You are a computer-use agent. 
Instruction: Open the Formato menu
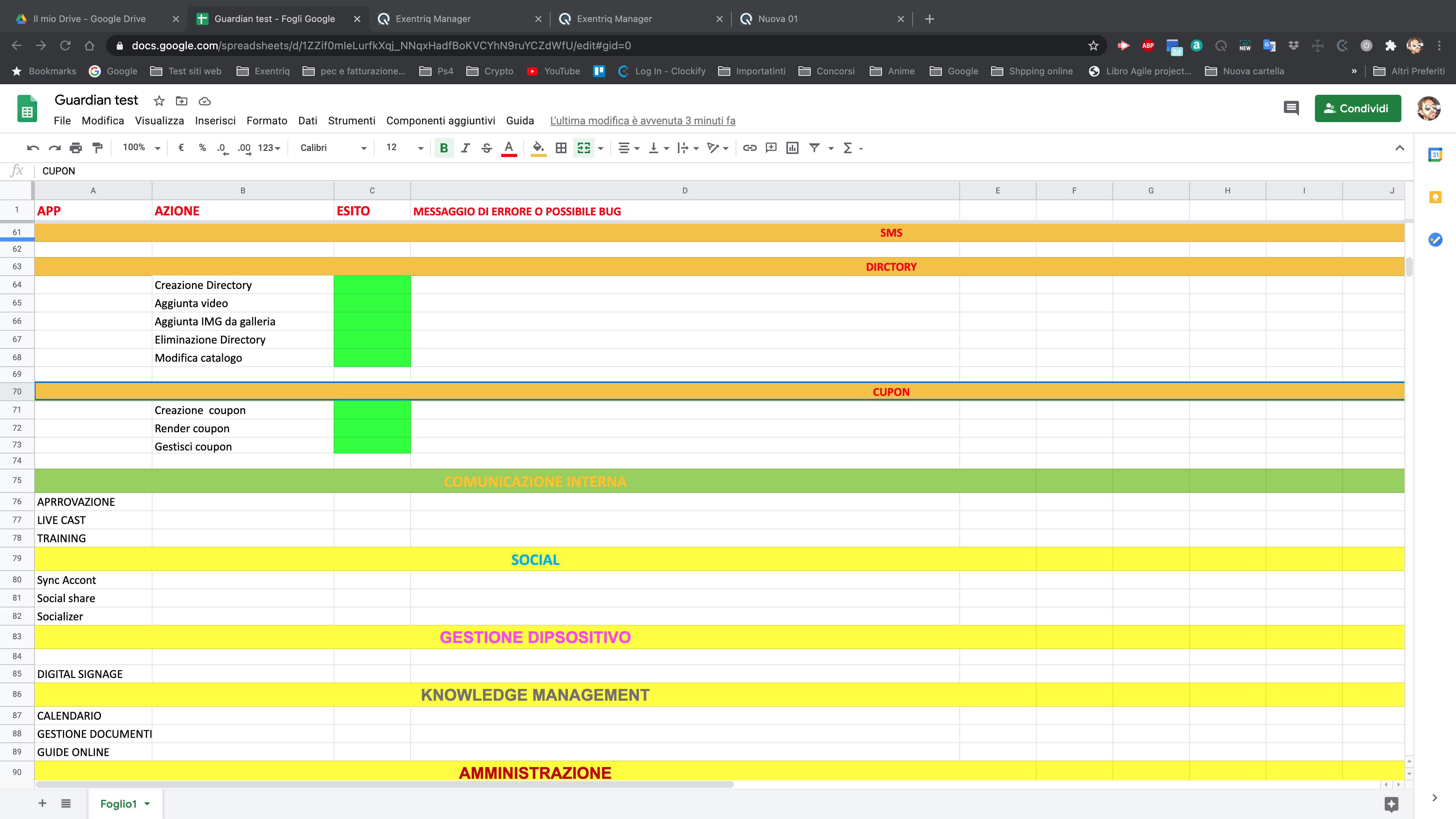(x=266, y=121)
